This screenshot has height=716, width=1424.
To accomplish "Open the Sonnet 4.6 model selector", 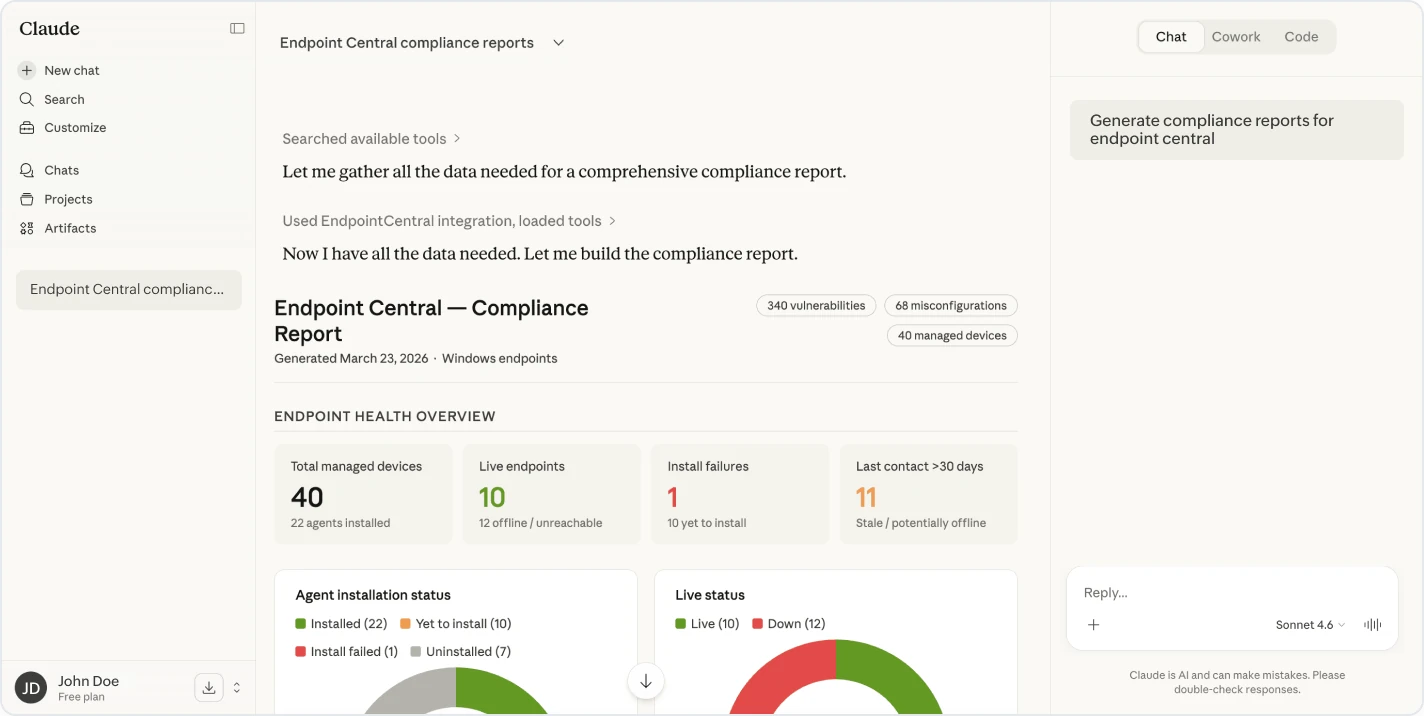I will [x=1310, y=625].
